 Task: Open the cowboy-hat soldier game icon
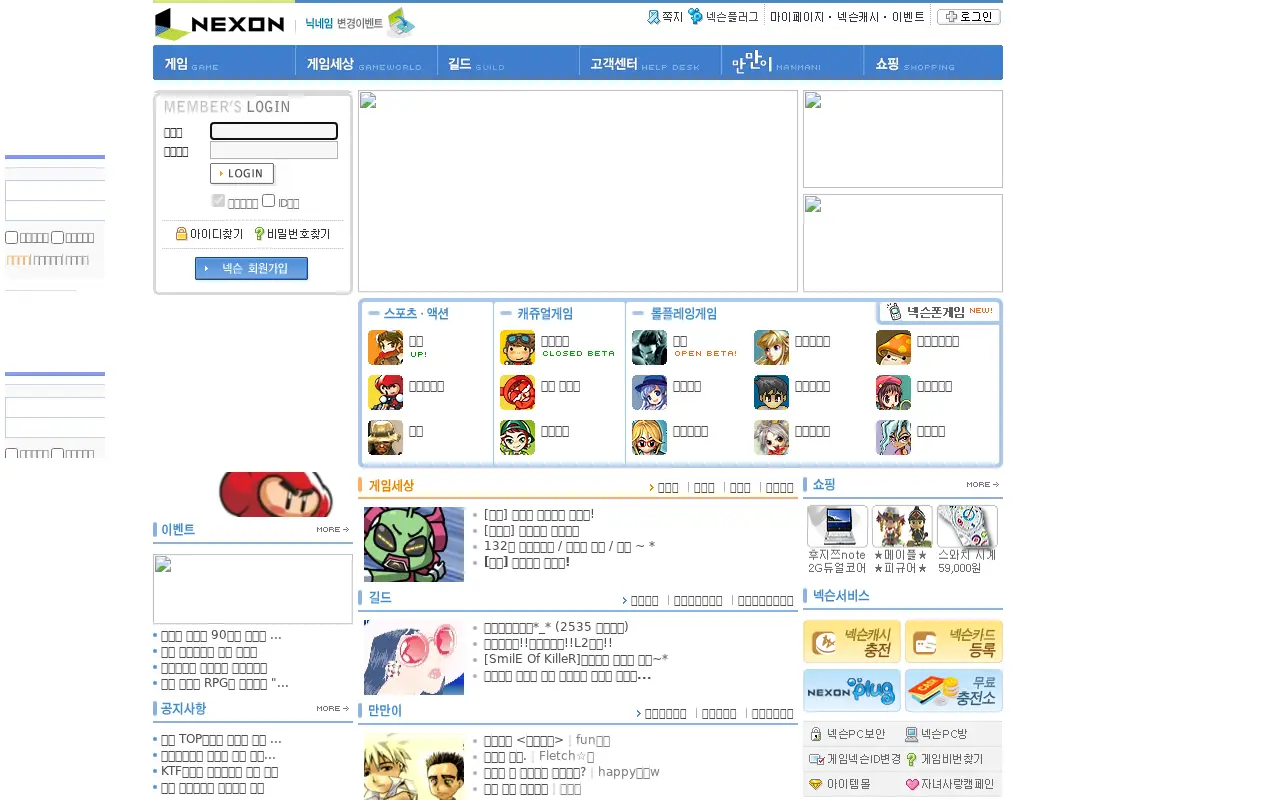[385, 437]
